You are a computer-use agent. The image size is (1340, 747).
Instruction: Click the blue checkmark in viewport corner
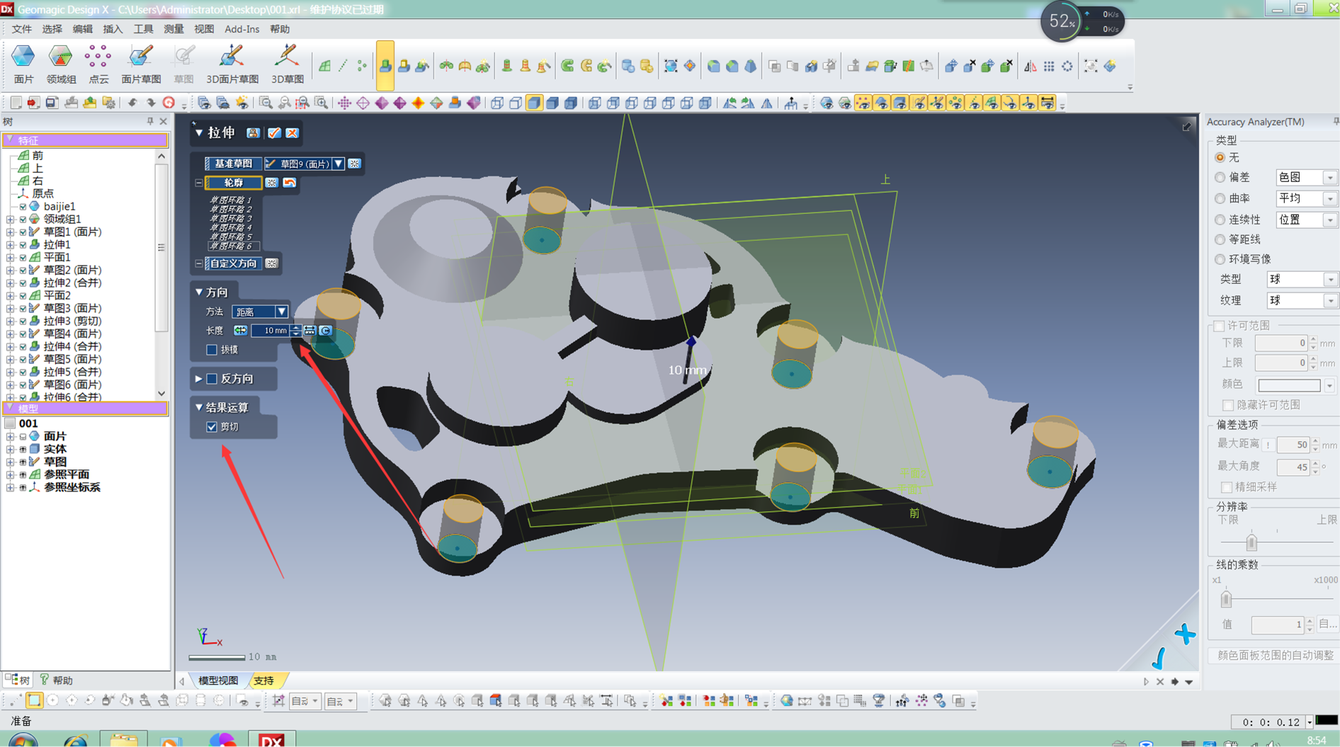coord(1158,657)
